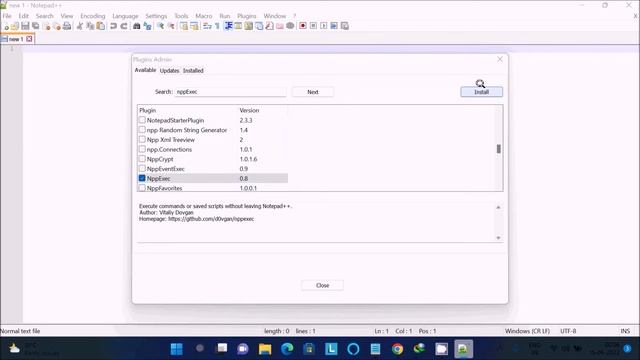Click description box scroll-down arrow

pyautogui.click(x=498, y=238)
